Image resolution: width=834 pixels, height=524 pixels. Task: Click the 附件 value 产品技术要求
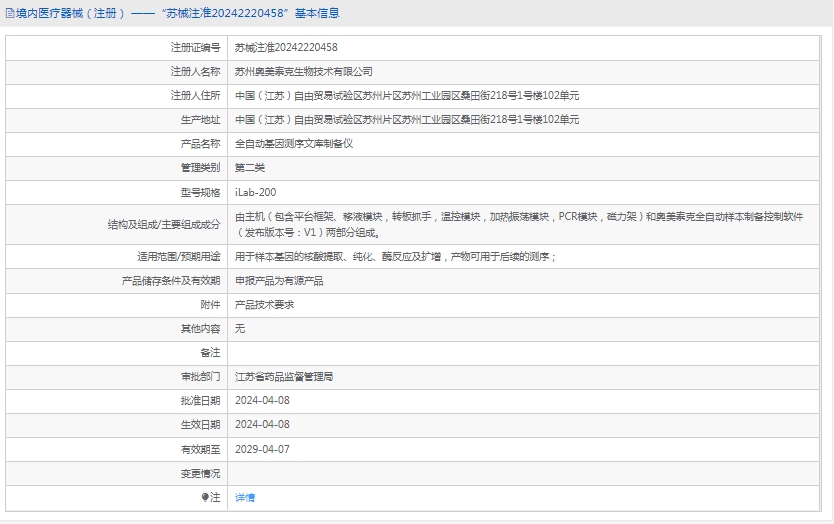point(264,304)
